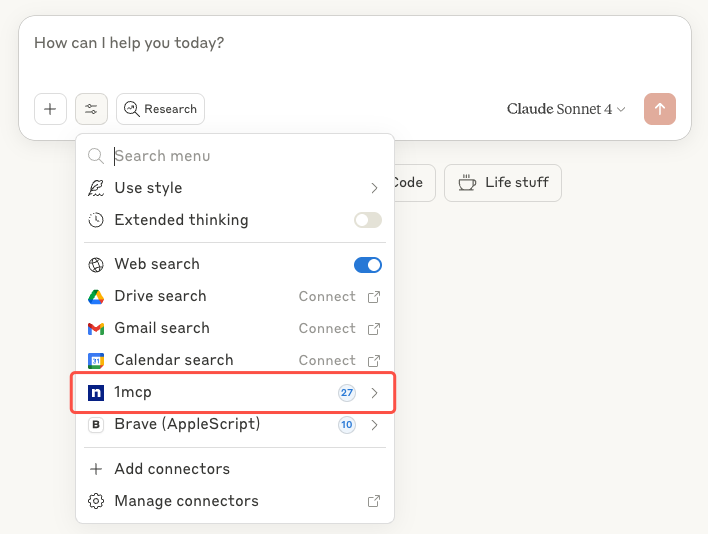Connect Drive search
This screenshot has width=708, height=534.
[327, 297]
